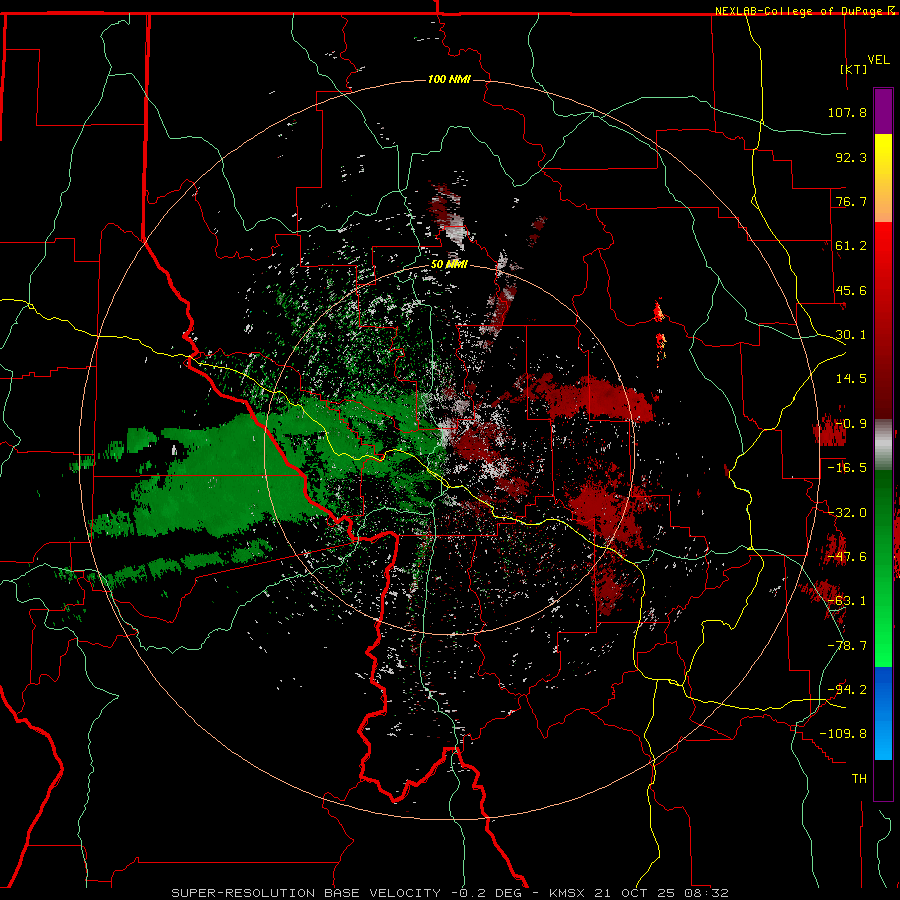This screenshot has height=900, width=900.
Task: Click the -78.7 velocity scale value
Action: coord(847,646)
